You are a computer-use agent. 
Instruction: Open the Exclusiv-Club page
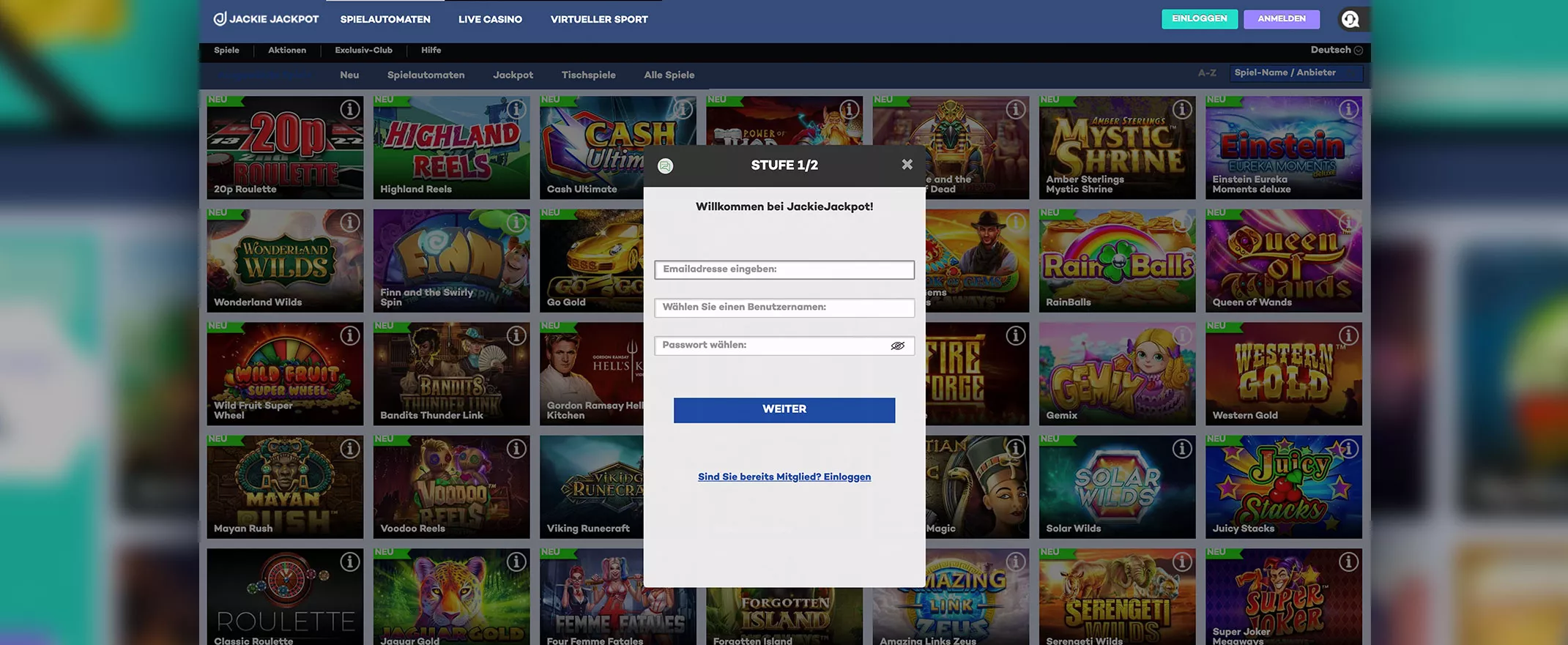coord(363,50)
